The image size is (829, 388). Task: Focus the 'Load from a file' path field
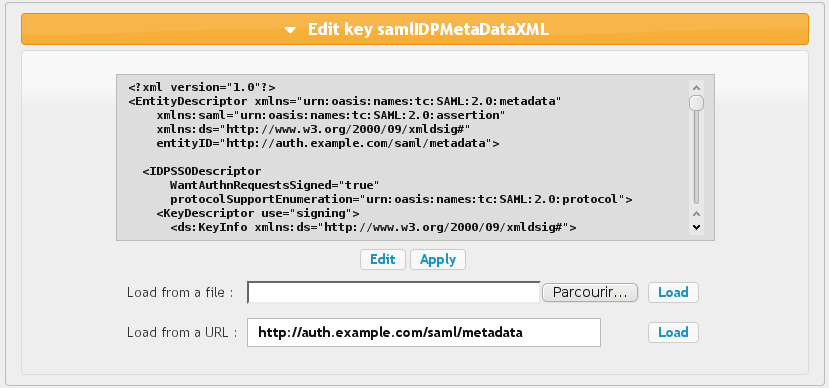(x=394, y=292)
